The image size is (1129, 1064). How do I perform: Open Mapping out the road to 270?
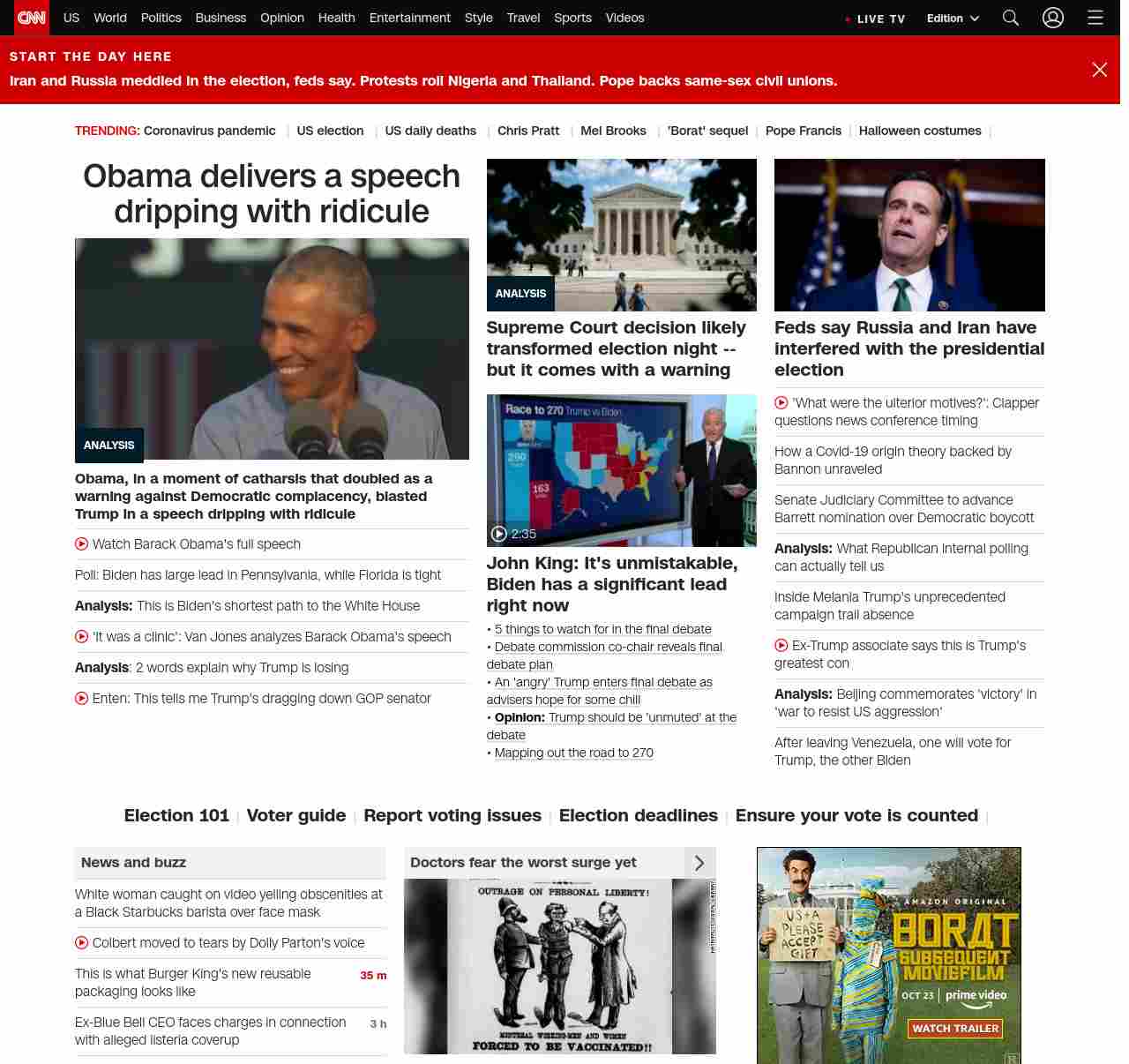tap(573, 753)
